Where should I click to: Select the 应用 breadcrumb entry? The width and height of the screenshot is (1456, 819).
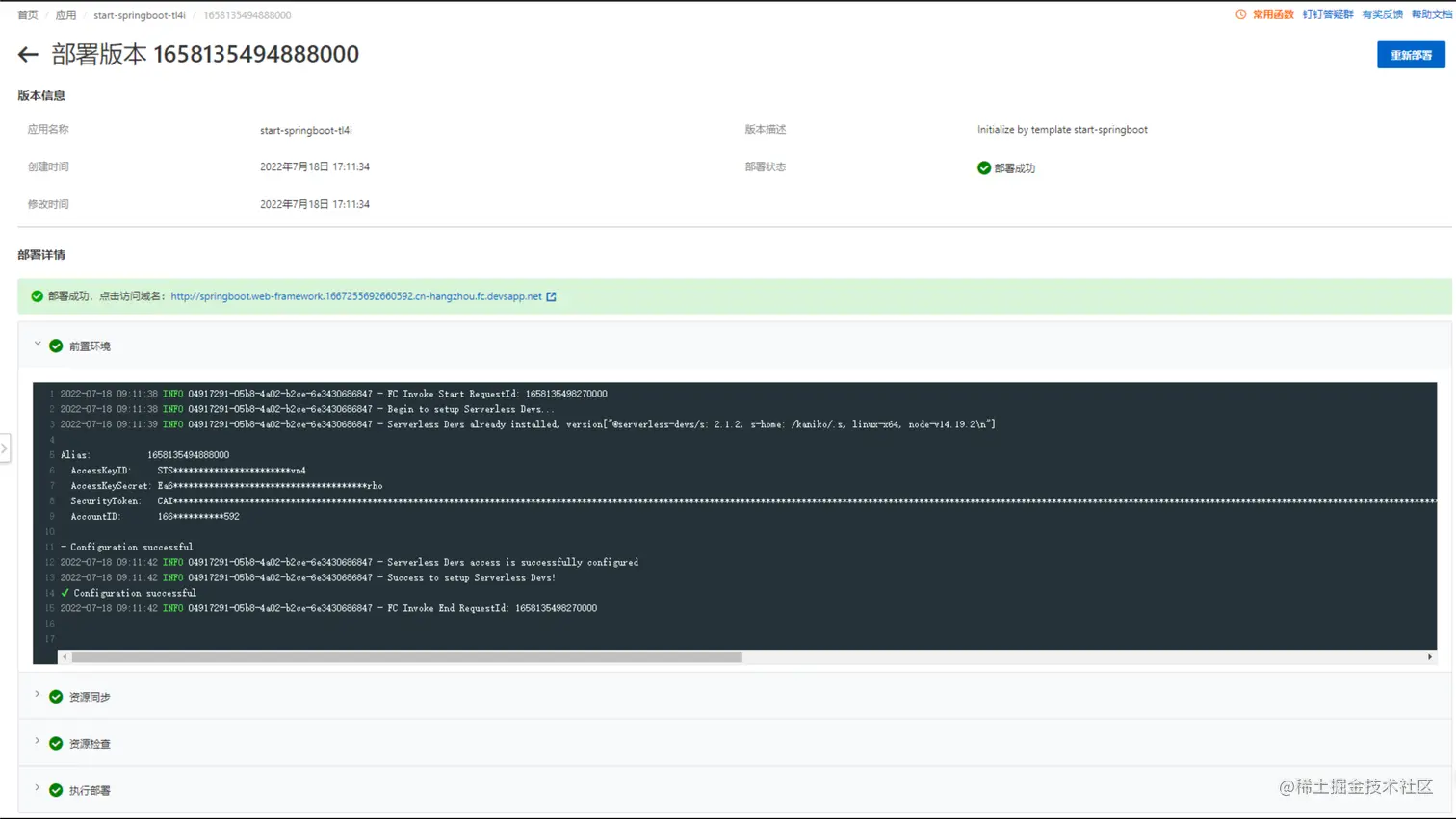point(66,14)
